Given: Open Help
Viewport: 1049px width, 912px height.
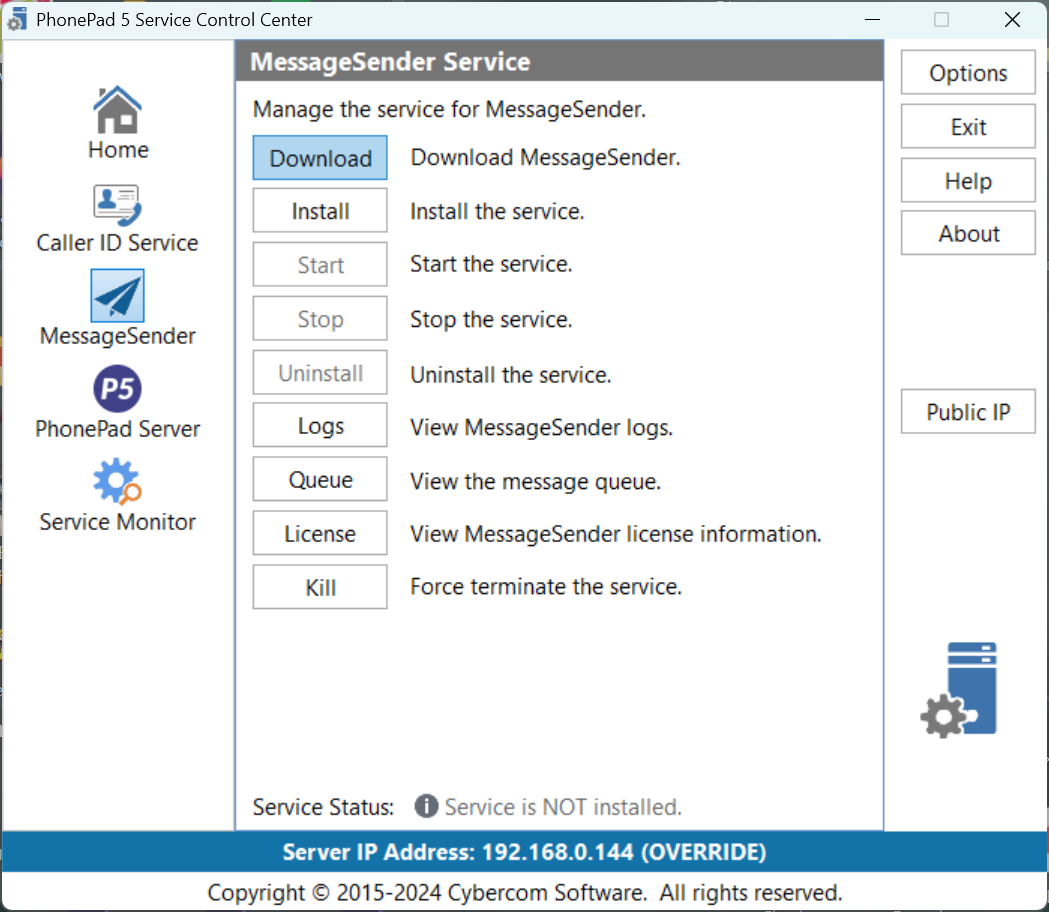Looking at the screenshot, I should pos(968,181).
